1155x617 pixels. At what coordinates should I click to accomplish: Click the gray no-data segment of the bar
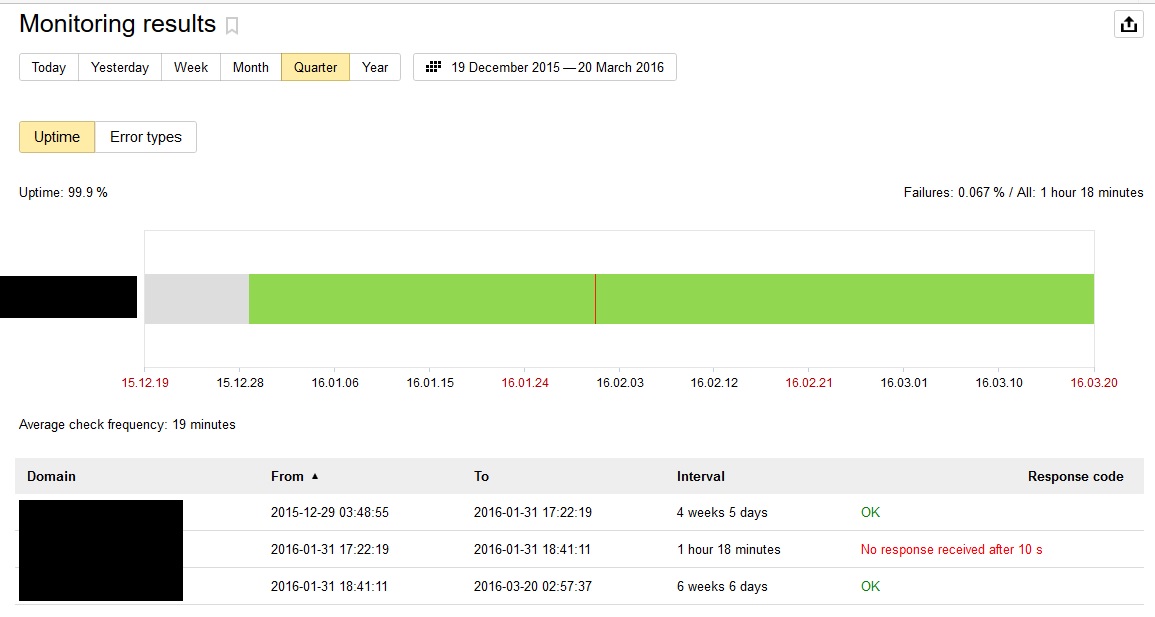[x=197, y=299]
